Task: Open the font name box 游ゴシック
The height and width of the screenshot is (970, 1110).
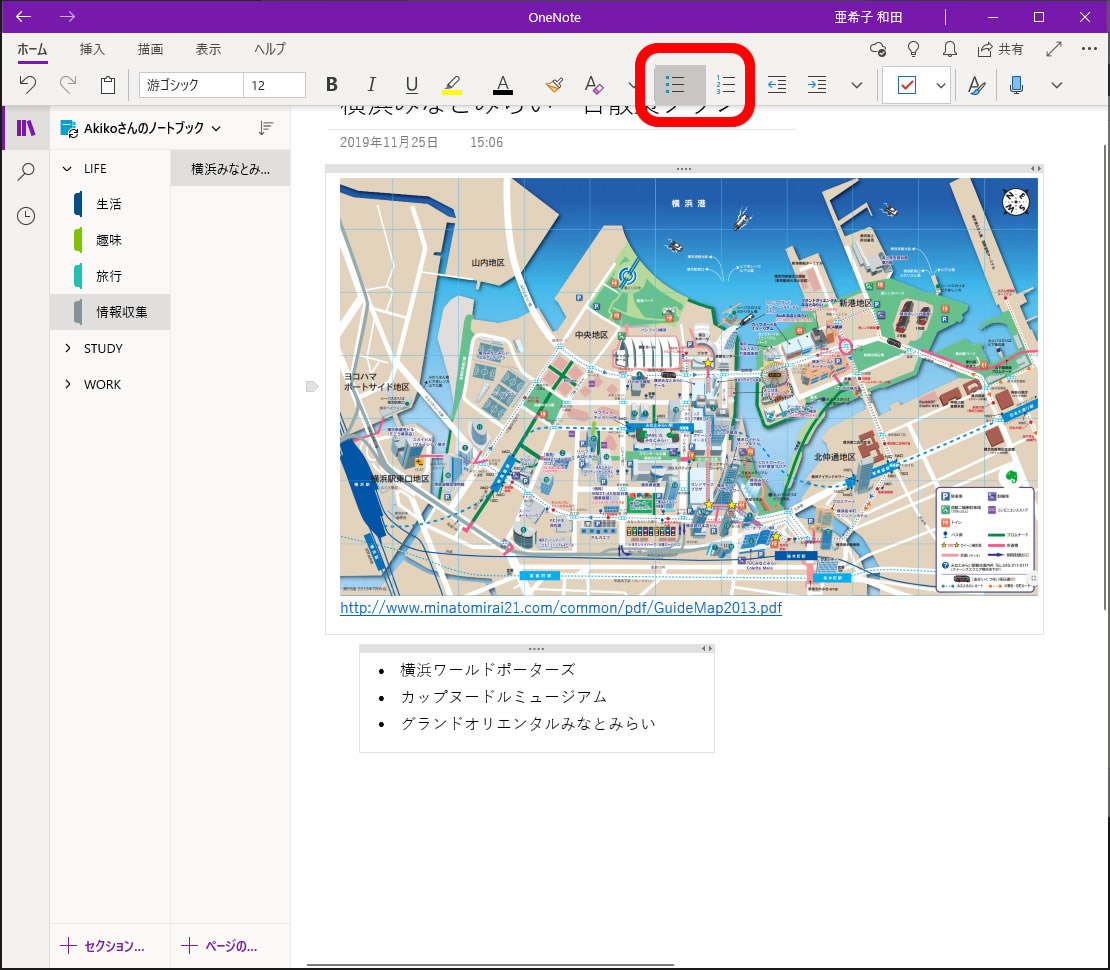Action: 190,85
